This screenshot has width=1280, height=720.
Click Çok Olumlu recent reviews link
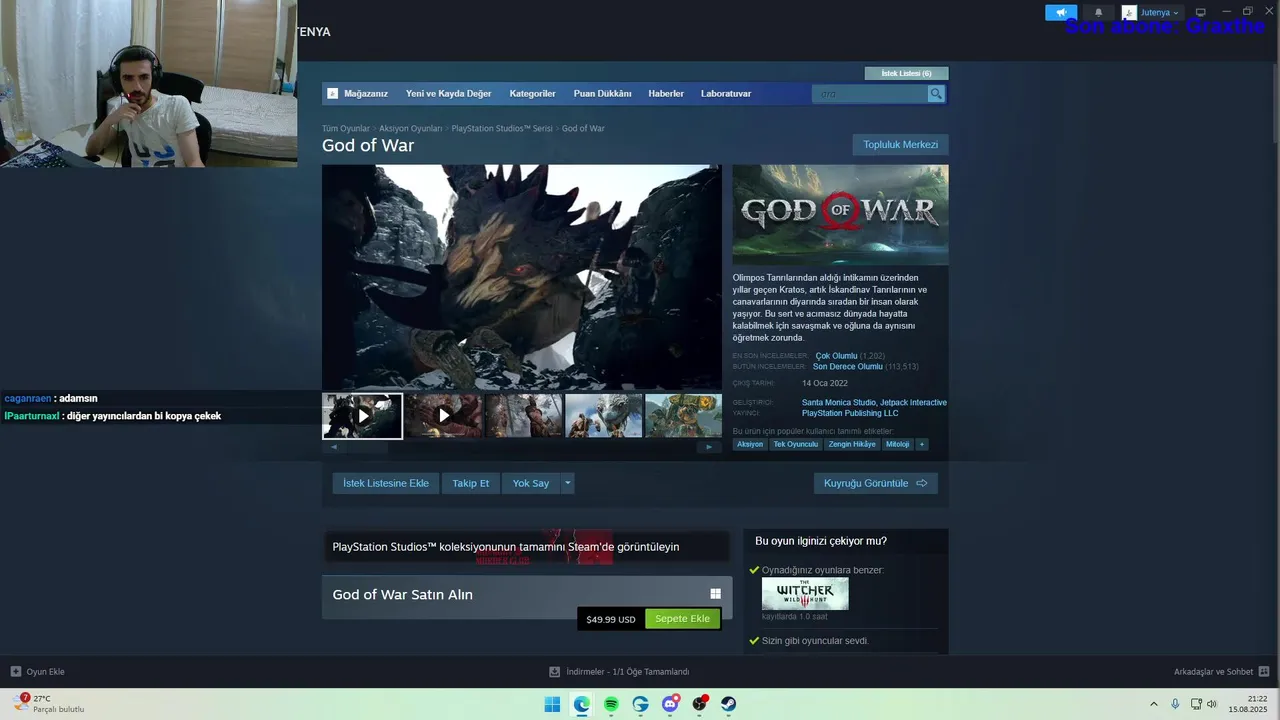point(836,356)
